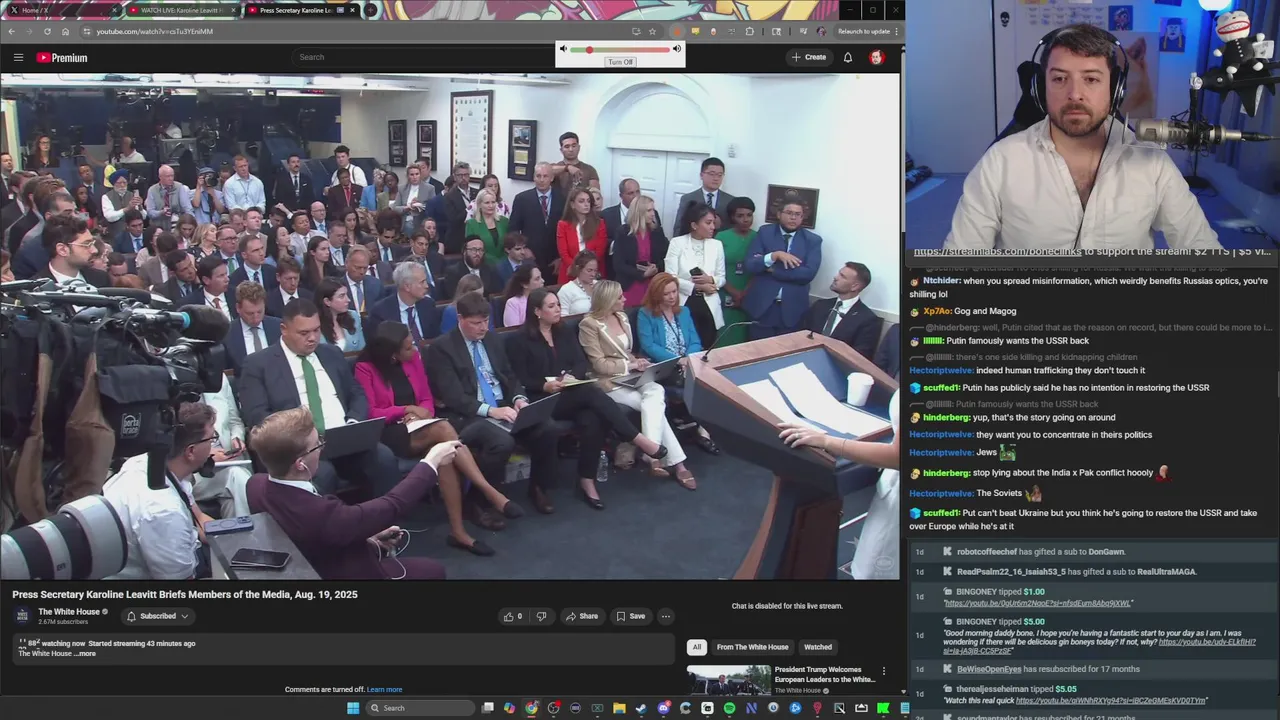Image resolution: width=1280 pixels, height=720 pixels.
Task: Open BINGONEY's tipped youtu.be link for $1.00
Action: pyautogui.click(x=1037, y=603)
